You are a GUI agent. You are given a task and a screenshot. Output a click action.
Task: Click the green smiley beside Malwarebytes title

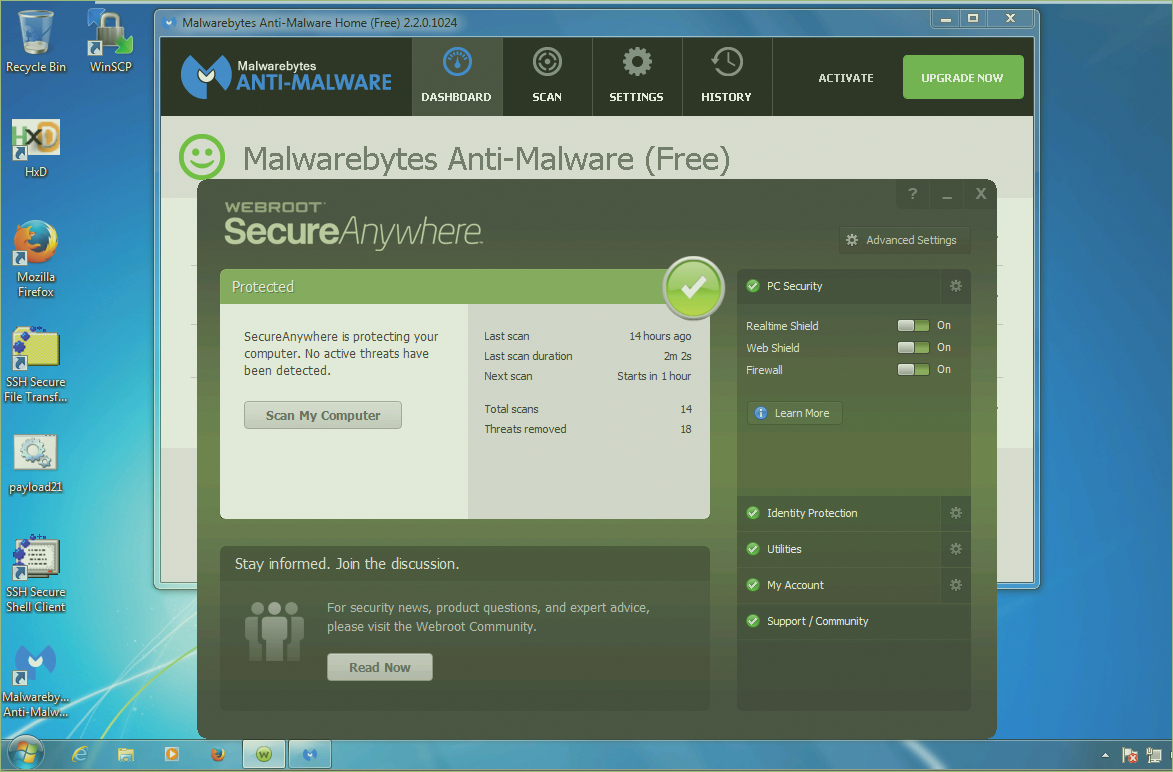point(200,158)
